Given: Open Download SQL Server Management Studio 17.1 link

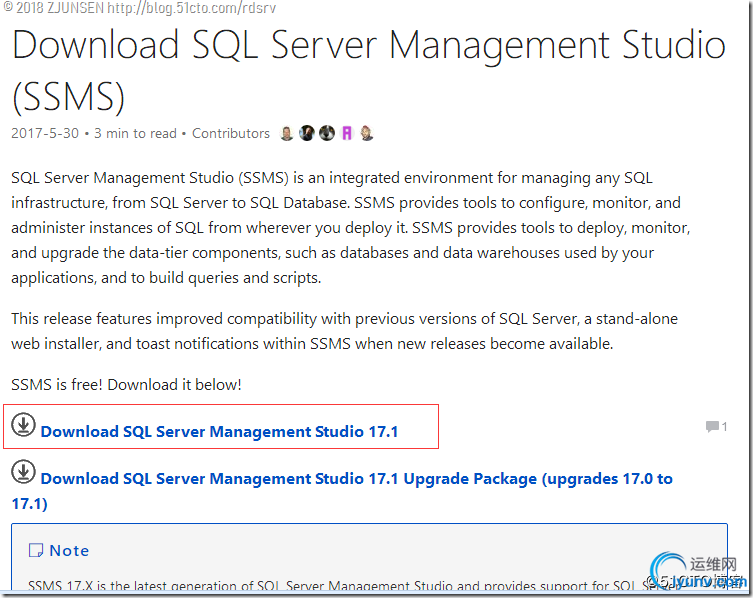Looking at the screenshot, I should tap(219, 431).
